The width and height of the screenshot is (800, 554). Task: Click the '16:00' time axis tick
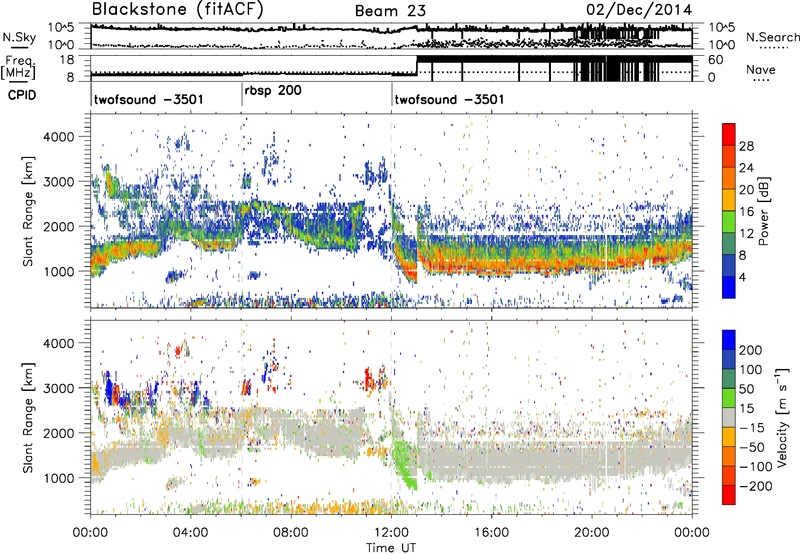point(491,533)
